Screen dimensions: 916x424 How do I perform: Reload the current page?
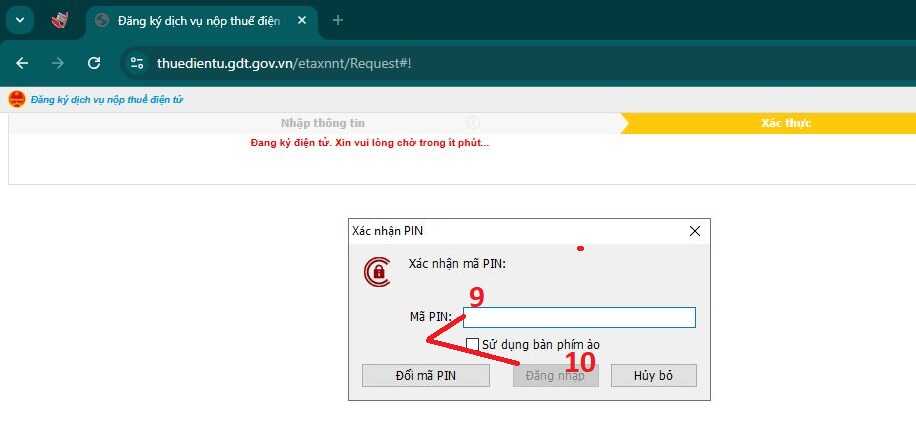93,63
